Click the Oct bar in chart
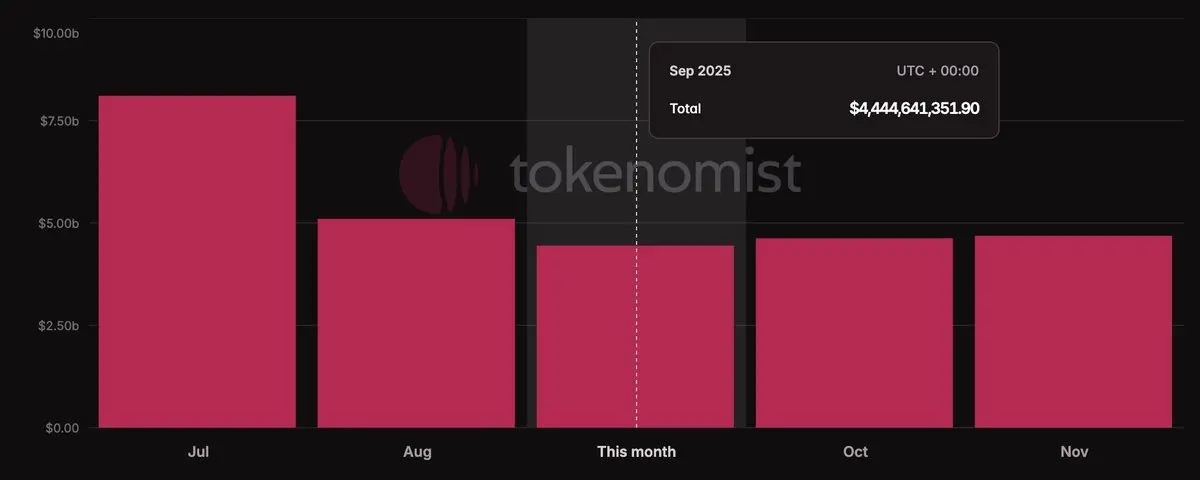 coord(854,333)
